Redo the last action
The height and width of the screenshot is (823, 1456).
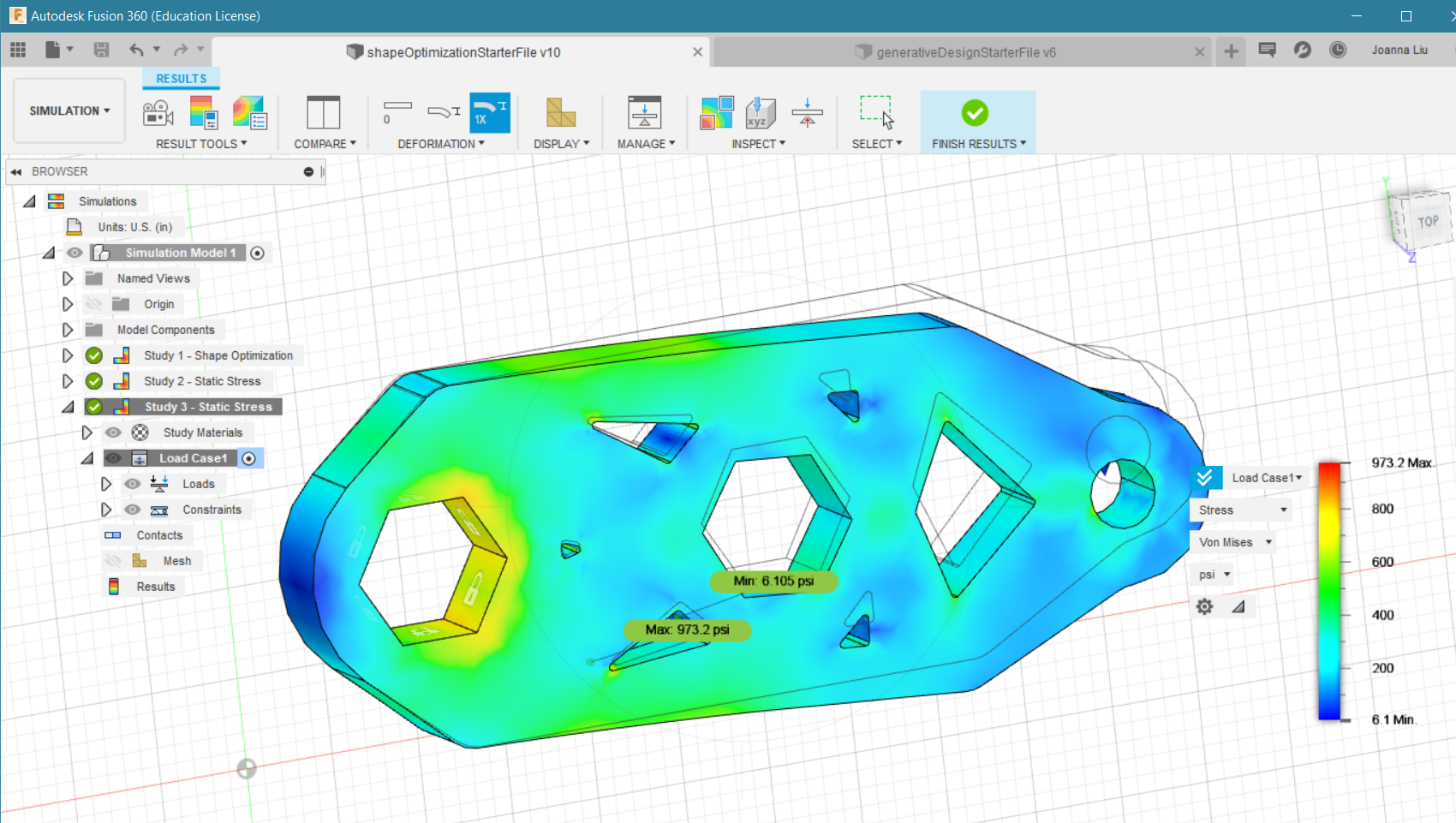pos(181,50)
